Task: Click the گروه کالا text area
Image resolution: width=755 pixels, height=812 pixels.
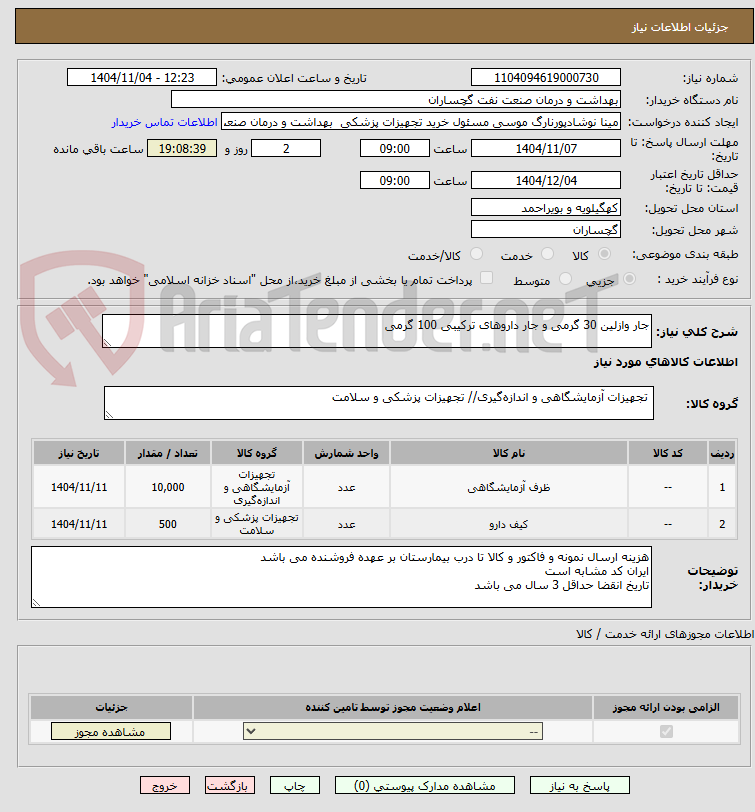Action: pos(379,403)
